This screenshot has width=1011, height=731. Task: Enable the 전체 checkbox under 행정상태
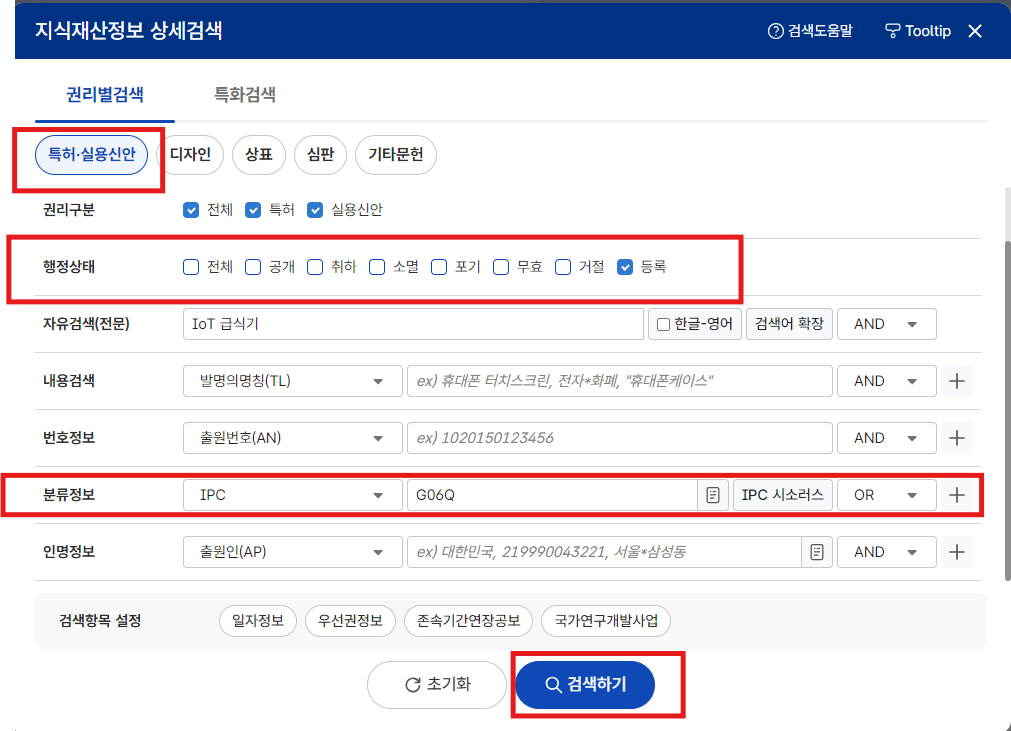pos(189,266)
